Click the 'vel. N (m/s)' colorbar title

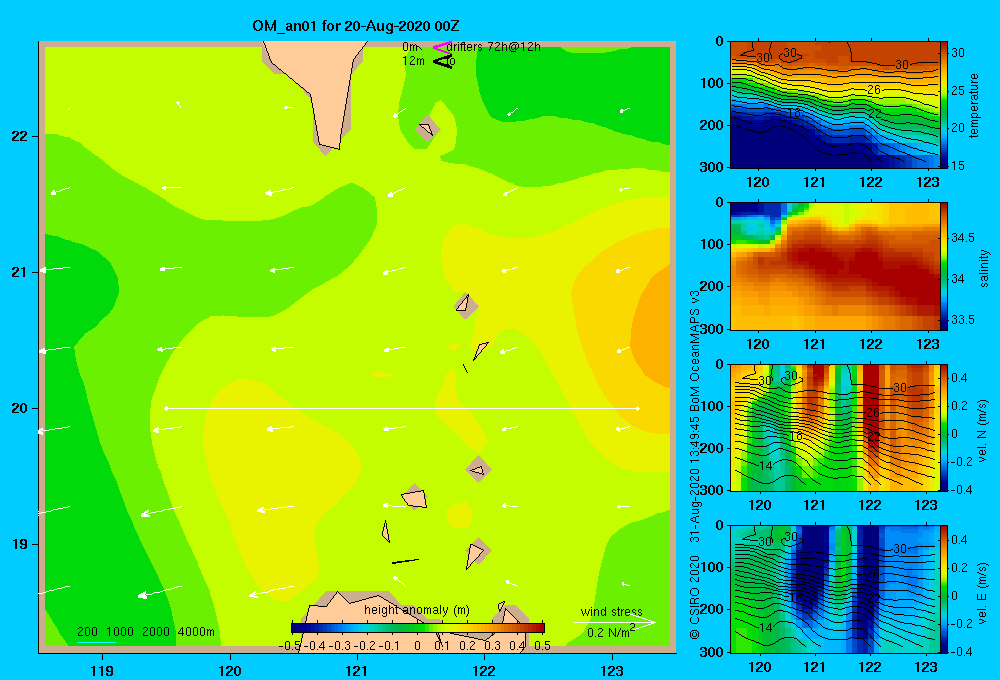point(983,431)
